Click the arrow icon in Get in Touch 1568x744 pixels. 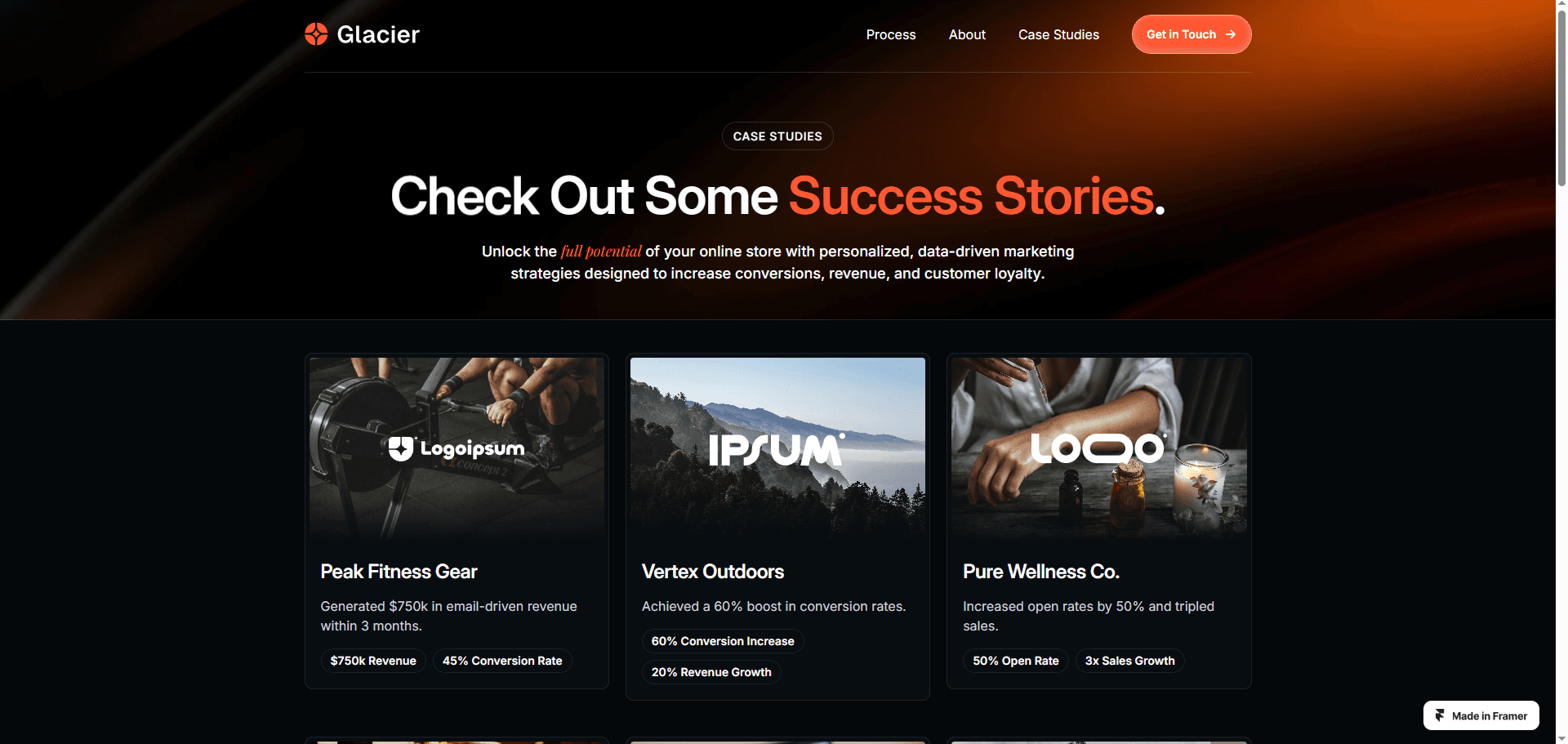1231,34
